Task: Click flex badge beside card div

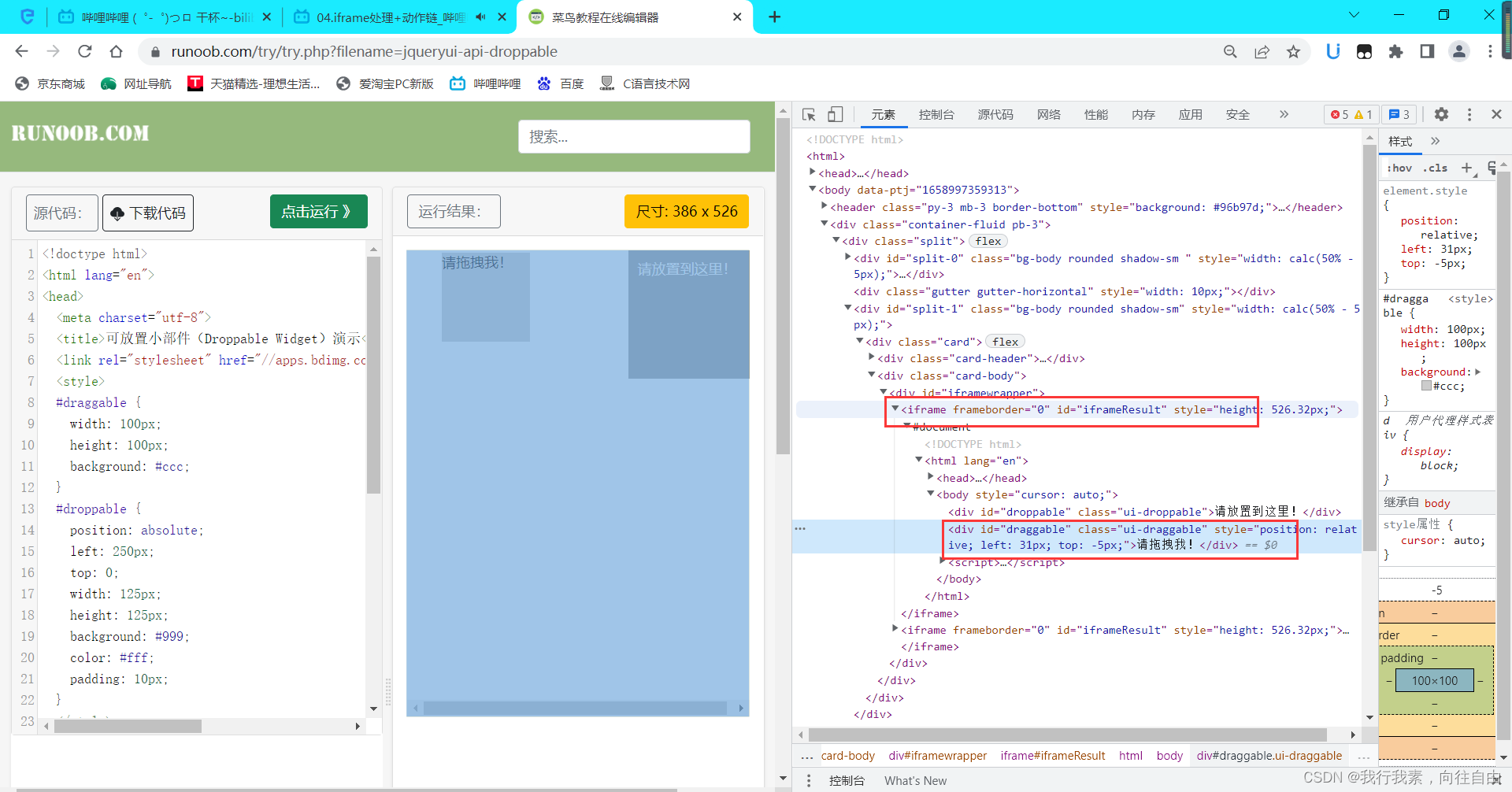Action: pyautogui.click(x=1006, y=342)
